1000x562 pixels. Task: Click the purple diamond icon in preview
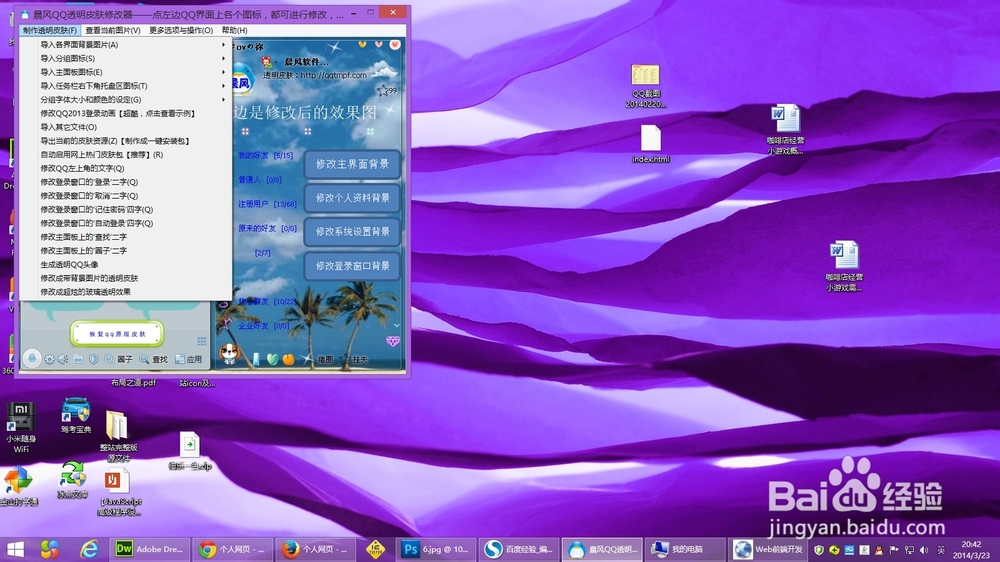tap(393, 341)
